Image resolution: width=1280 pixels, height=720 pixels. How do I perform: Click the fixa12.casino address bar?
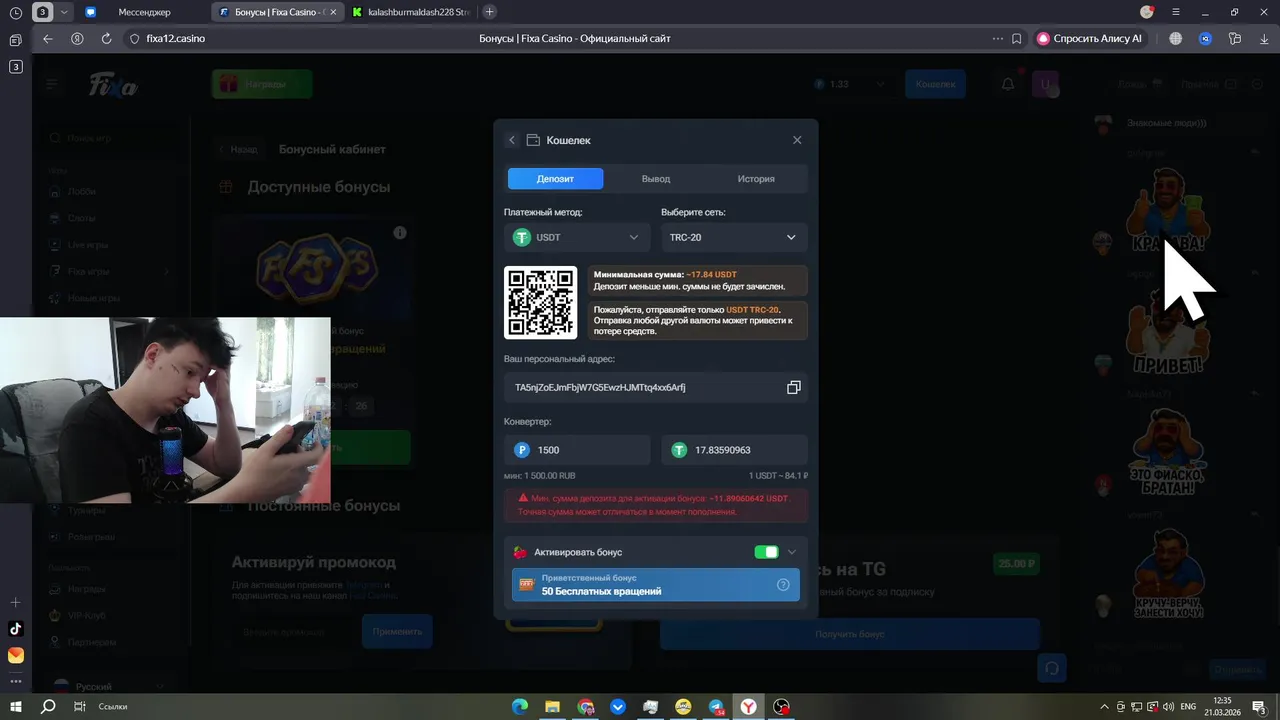(x=176, y=38)
